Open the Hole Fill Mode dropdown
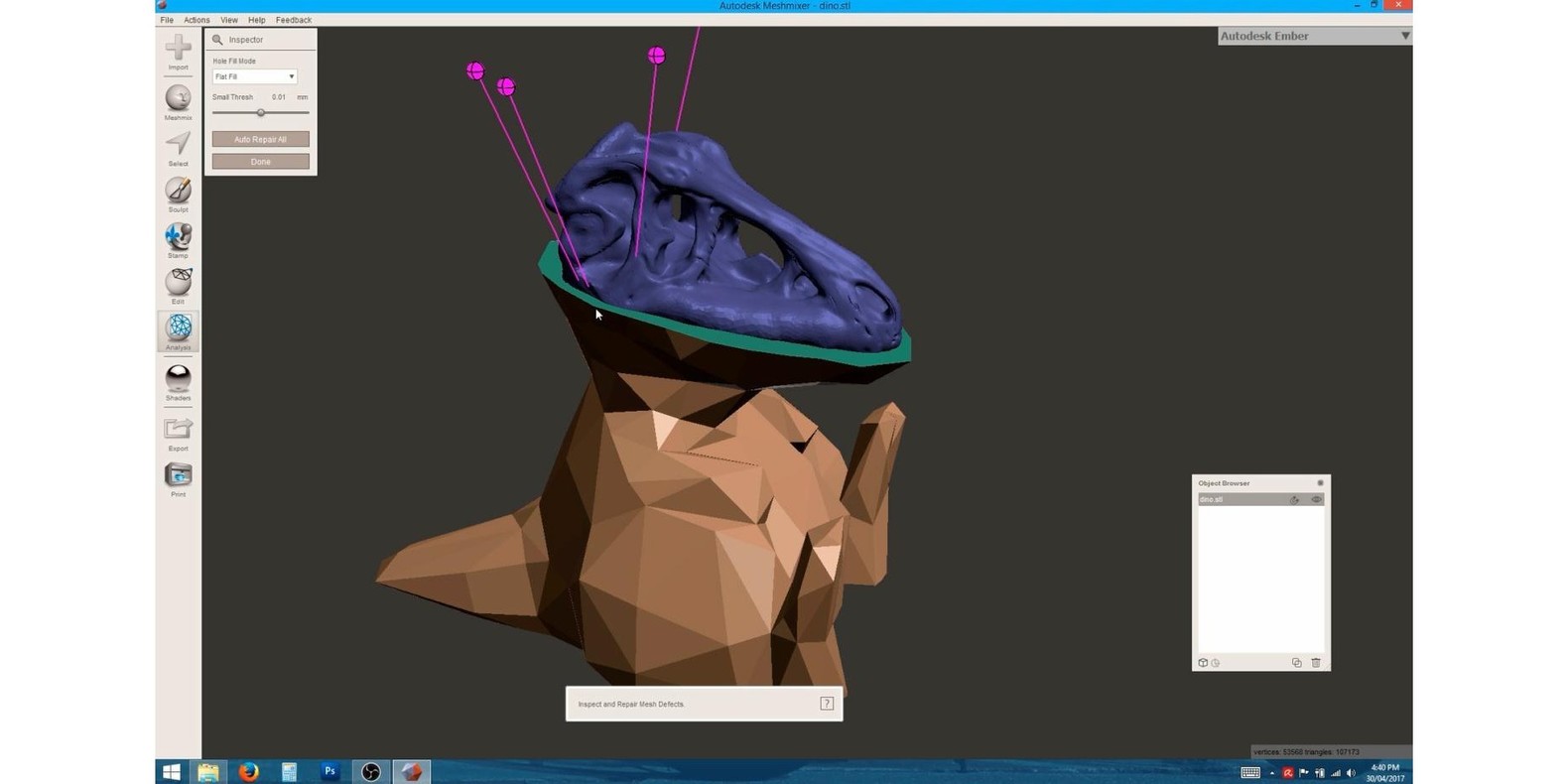1568x784 pixels. [254, 76]
